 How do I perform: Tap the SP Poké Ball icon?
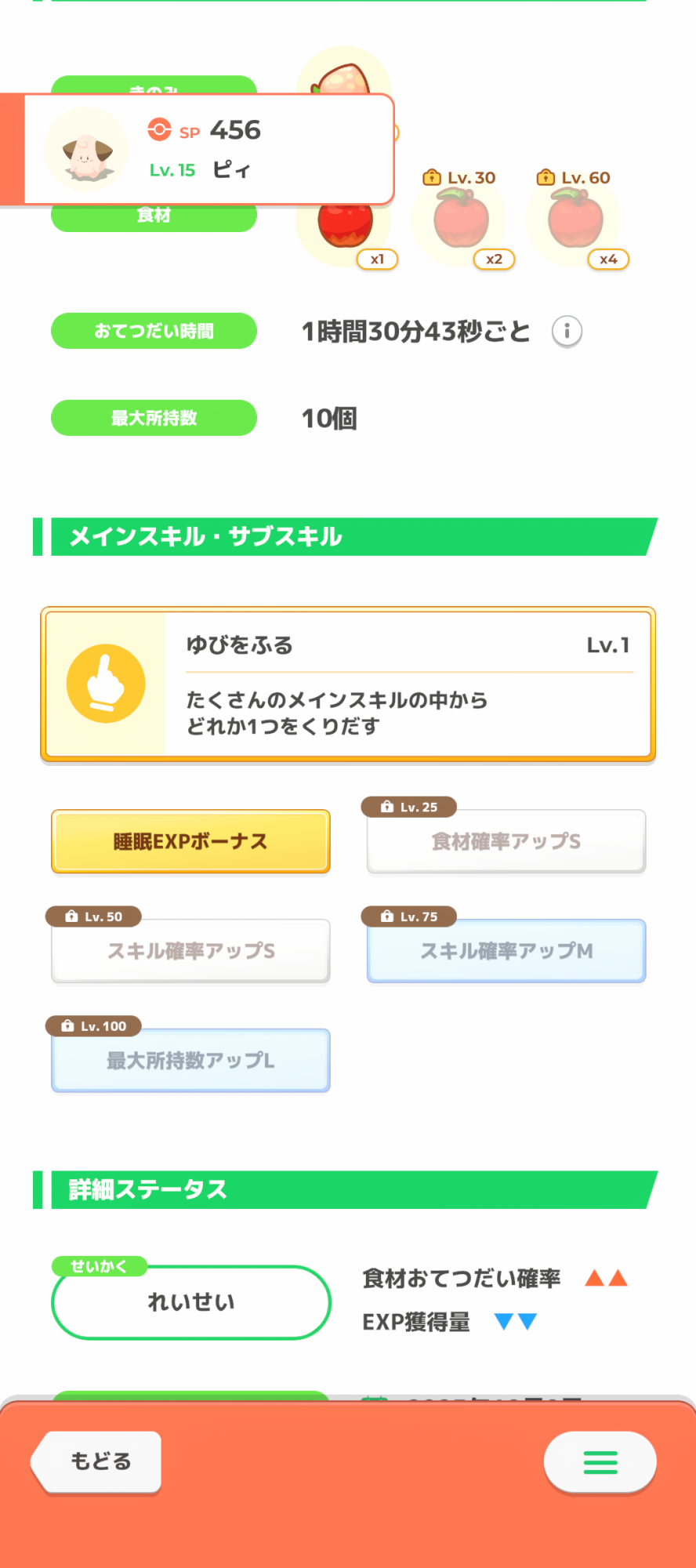pos(159,129)
